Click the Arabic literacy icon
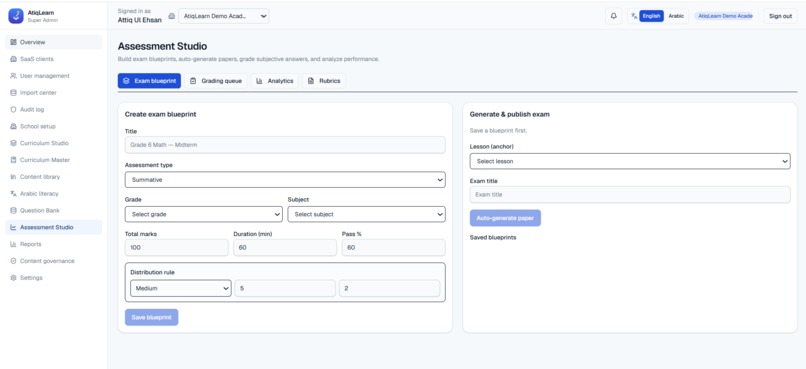The height and width of the screenshot is (369, 806). (x=13, y=194)
